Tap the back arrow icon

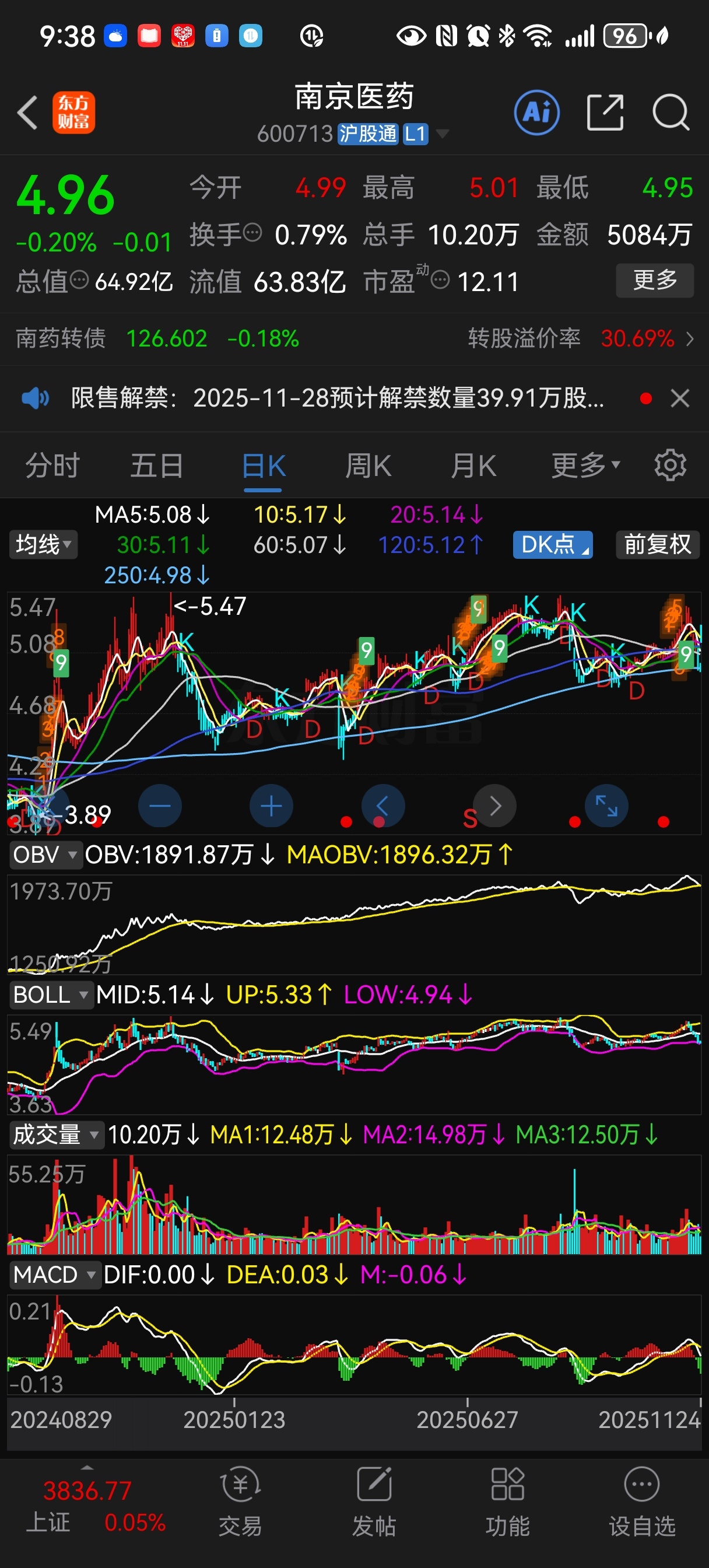pyautogui.click(x=27, y=113)
